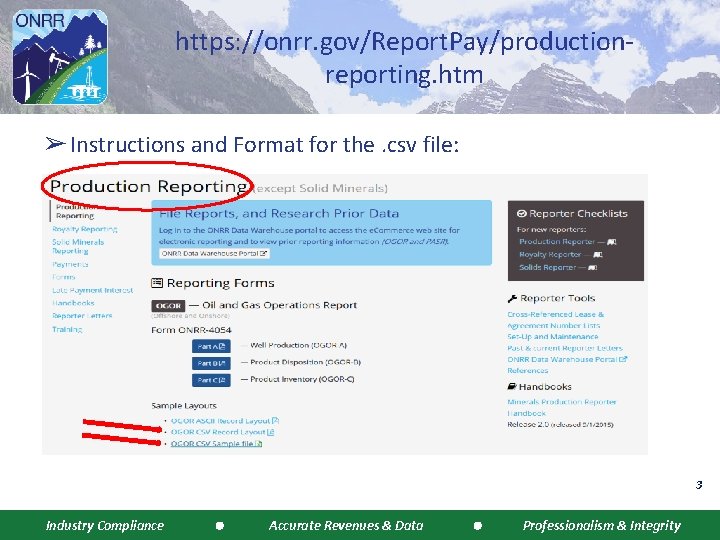This screenshot has height=540, width=720.
Task: Click 'File Reports, and Research Prior Data' heading
Action: click(279, 214)
